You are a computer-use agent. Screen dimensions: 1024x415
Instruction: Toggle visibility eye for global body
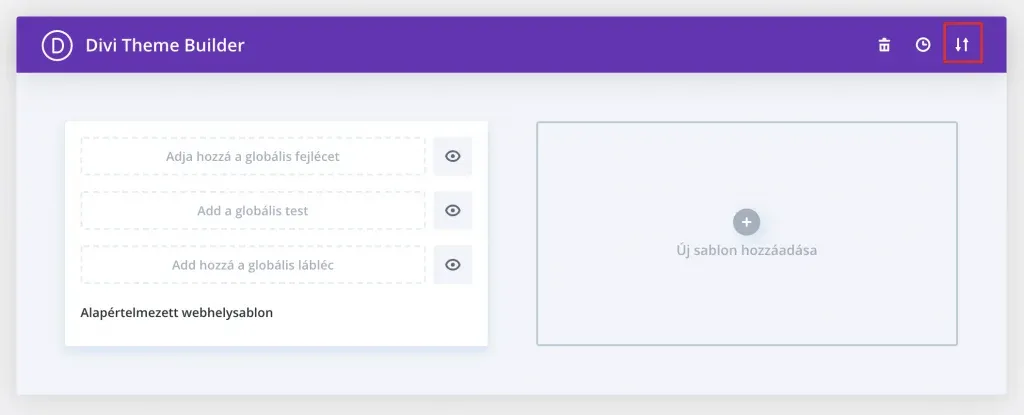click(x=453, y=210)
